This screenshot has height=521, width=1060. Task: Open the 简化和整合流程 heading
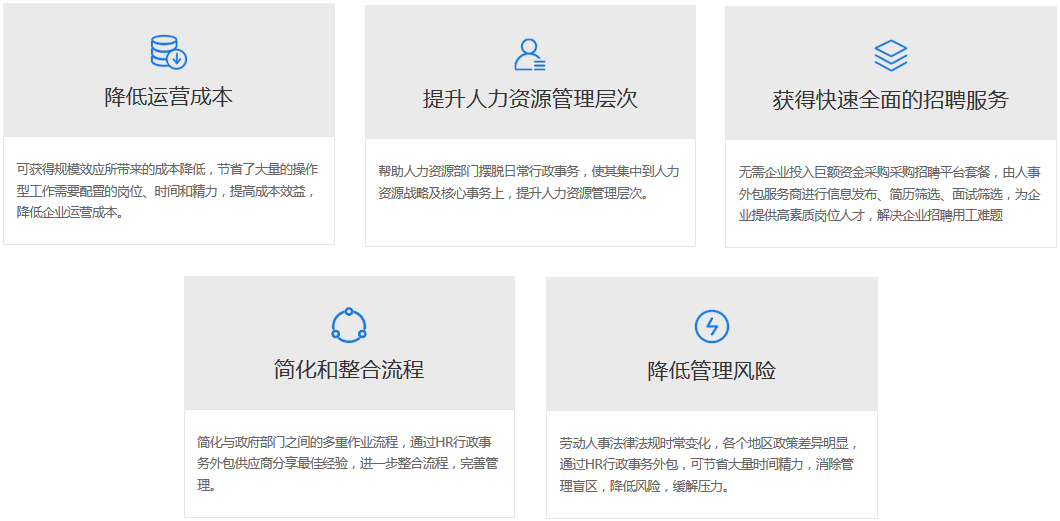coord(349,370)
